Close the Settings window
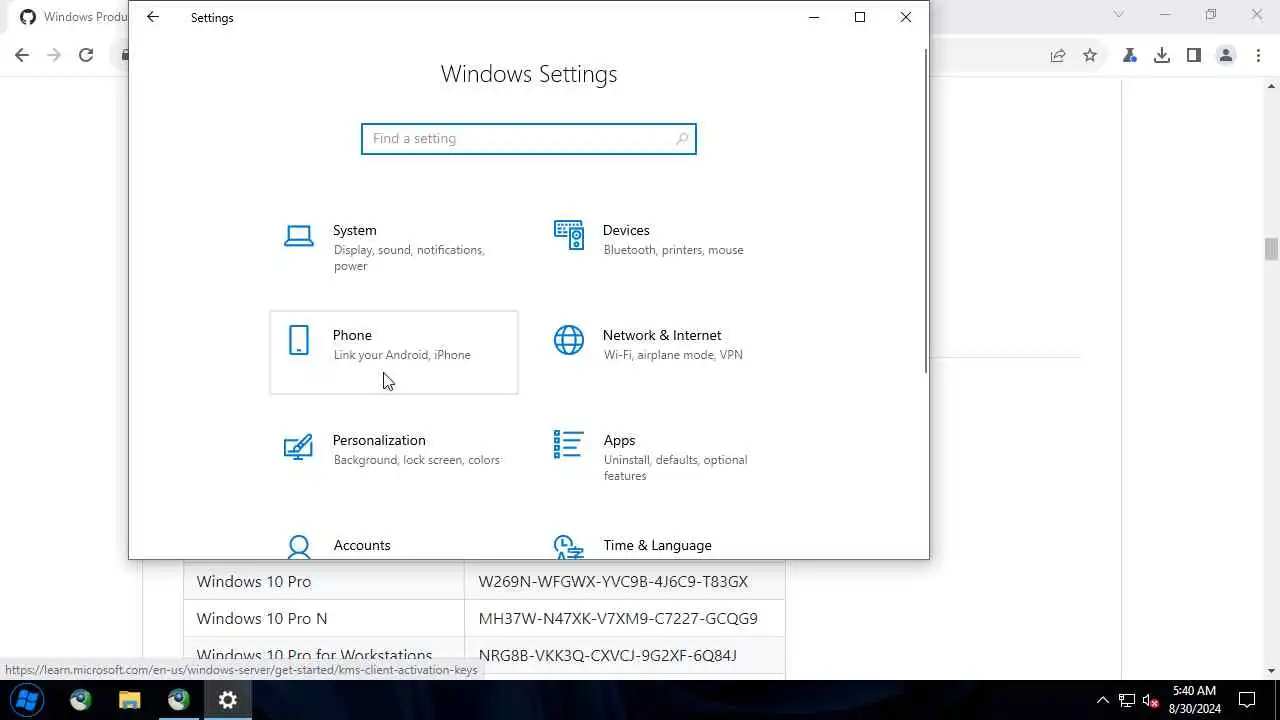1280x720 pixels. [906, 17]
